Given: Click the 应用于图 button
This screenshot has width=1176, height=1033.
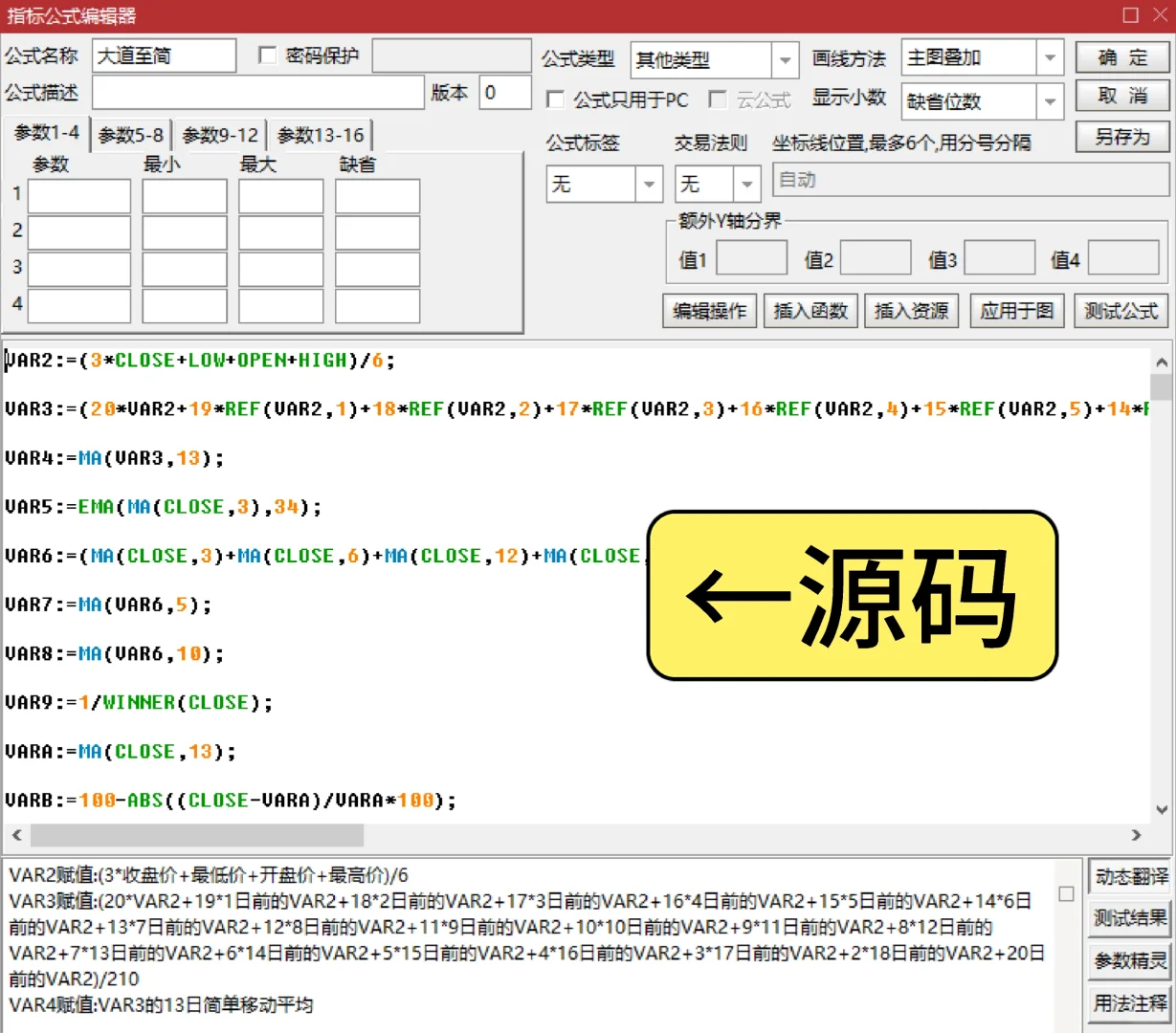Looking at the screenshot, I should coord(1016,311).
